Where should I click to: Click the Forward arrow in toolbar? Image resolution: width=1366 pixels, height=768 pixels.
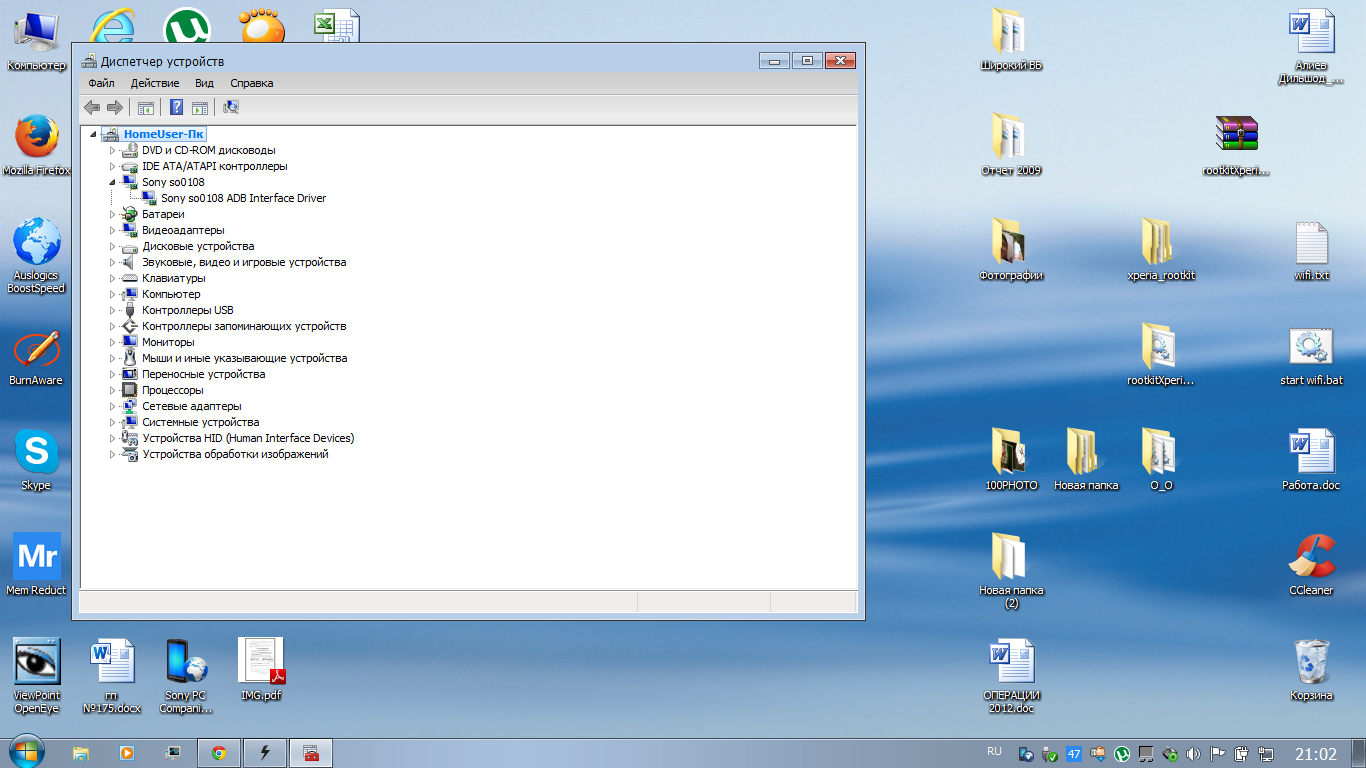pyautogui.click(x=114, y=108)
